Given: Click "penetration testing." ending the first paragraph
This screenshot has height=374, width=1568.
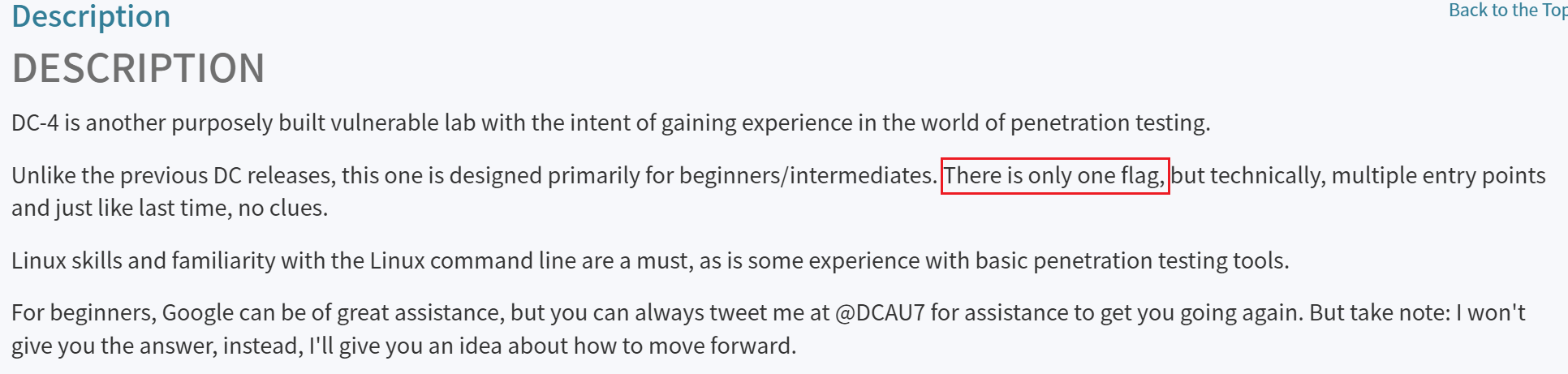Looking at the screenshot, I should [x=1109, y=123].
